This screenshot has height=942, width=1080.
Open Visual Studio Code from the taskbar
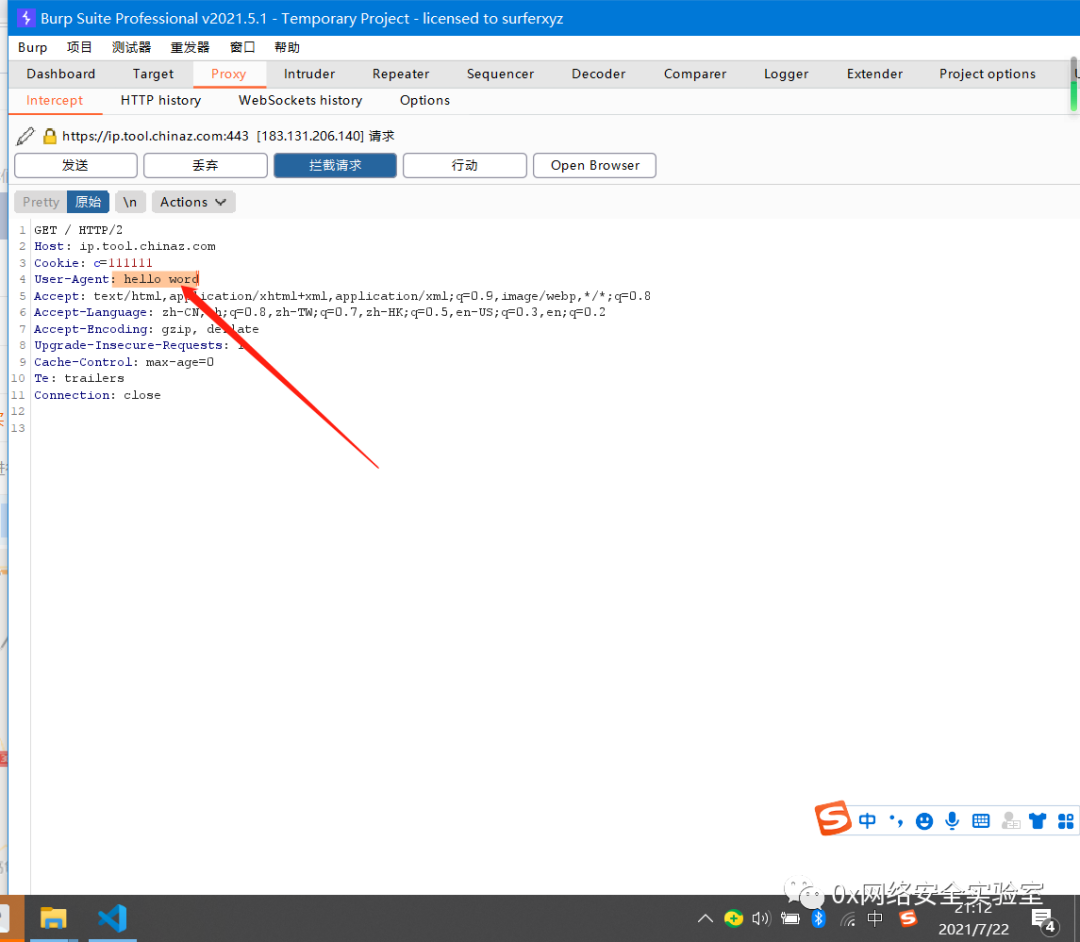[112, 919]
